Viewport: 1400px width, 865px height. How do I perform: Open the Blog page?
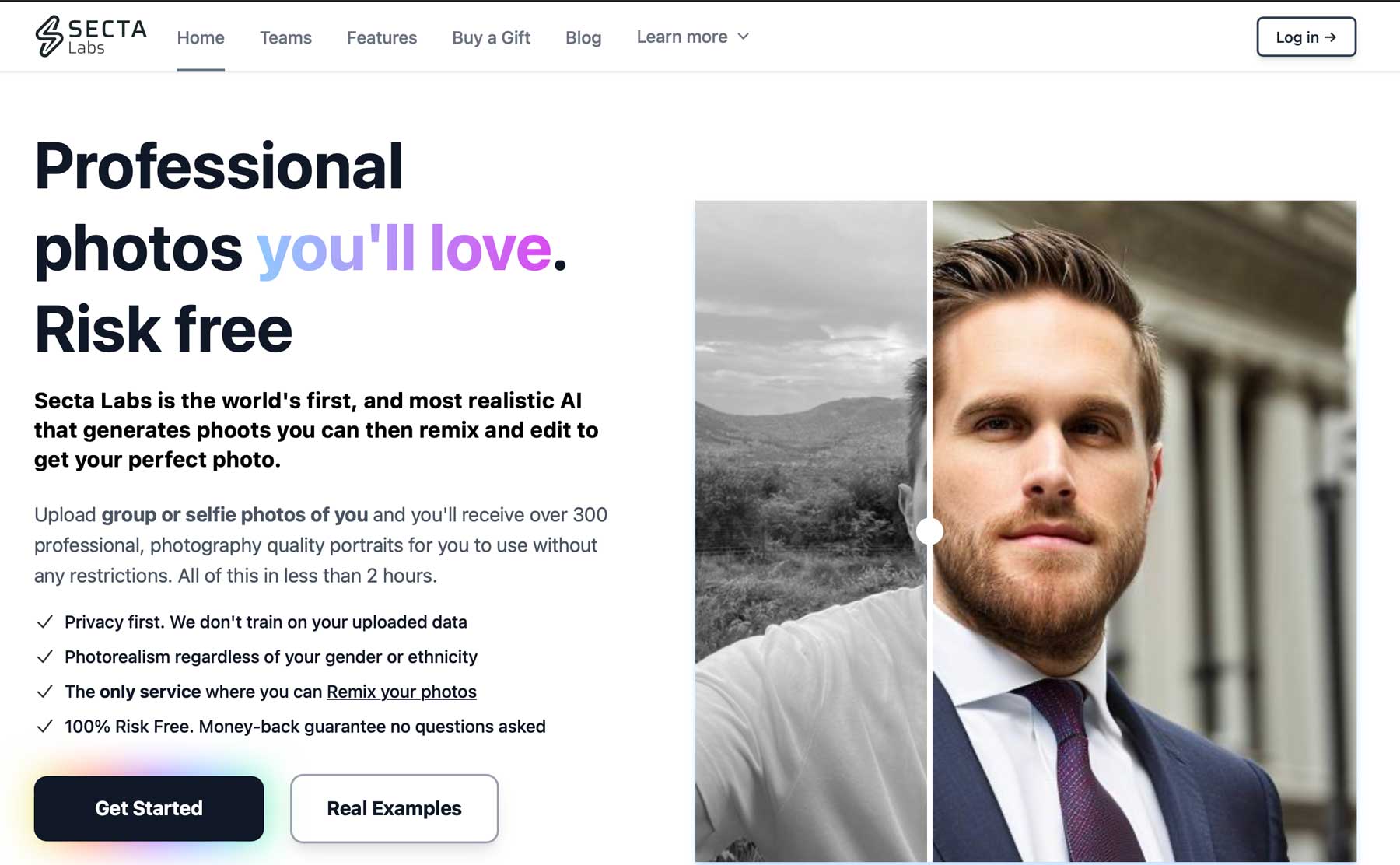click(x=583, y=37)
